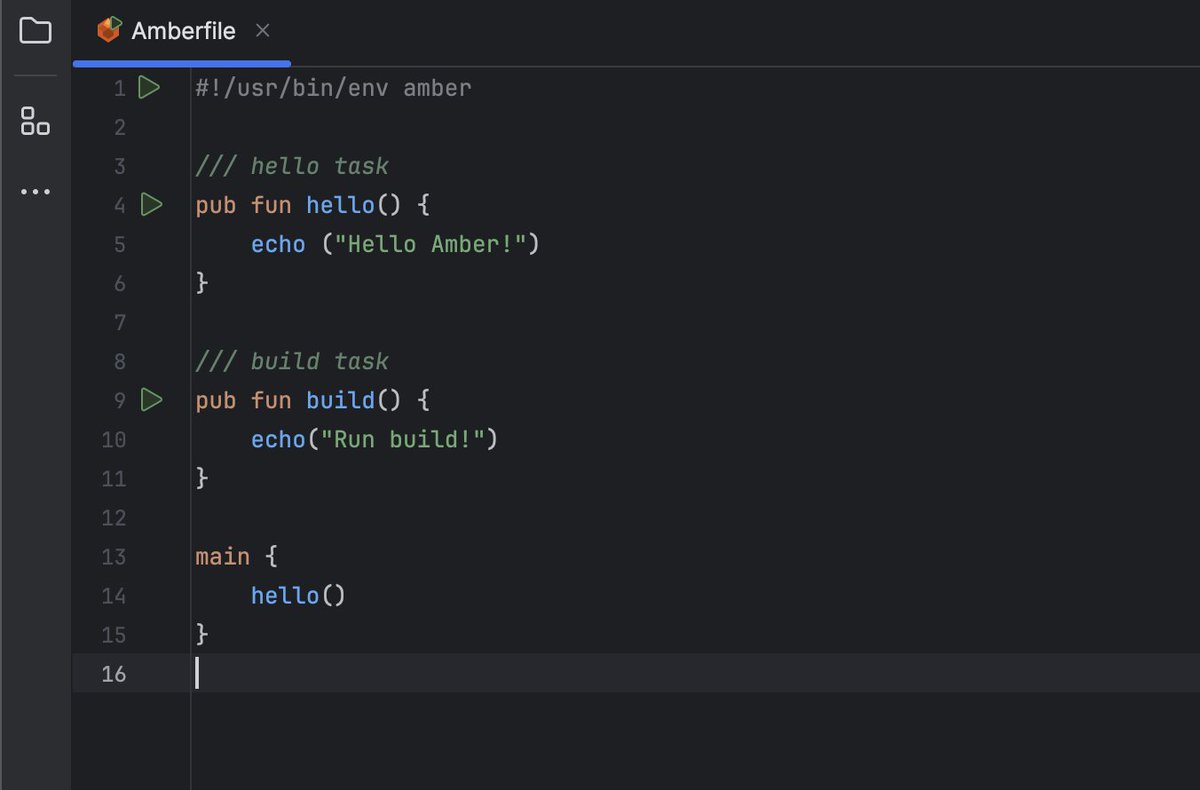Click 'pub' keyword on line 4
The height and width of the screenshot is (790, 1200).
point(216,205)
